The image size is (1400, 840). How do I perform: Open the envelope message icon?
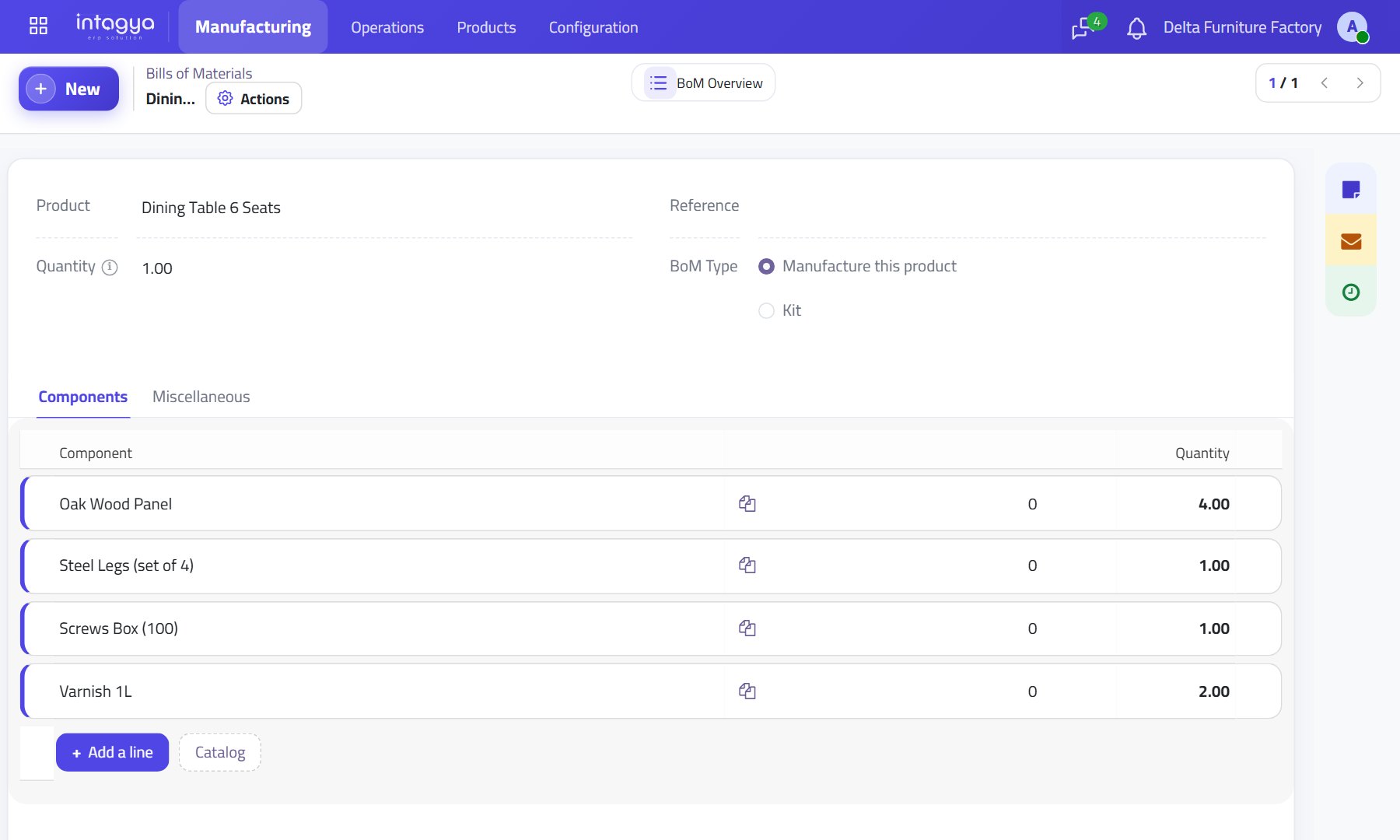click(x=1351, y=241)
